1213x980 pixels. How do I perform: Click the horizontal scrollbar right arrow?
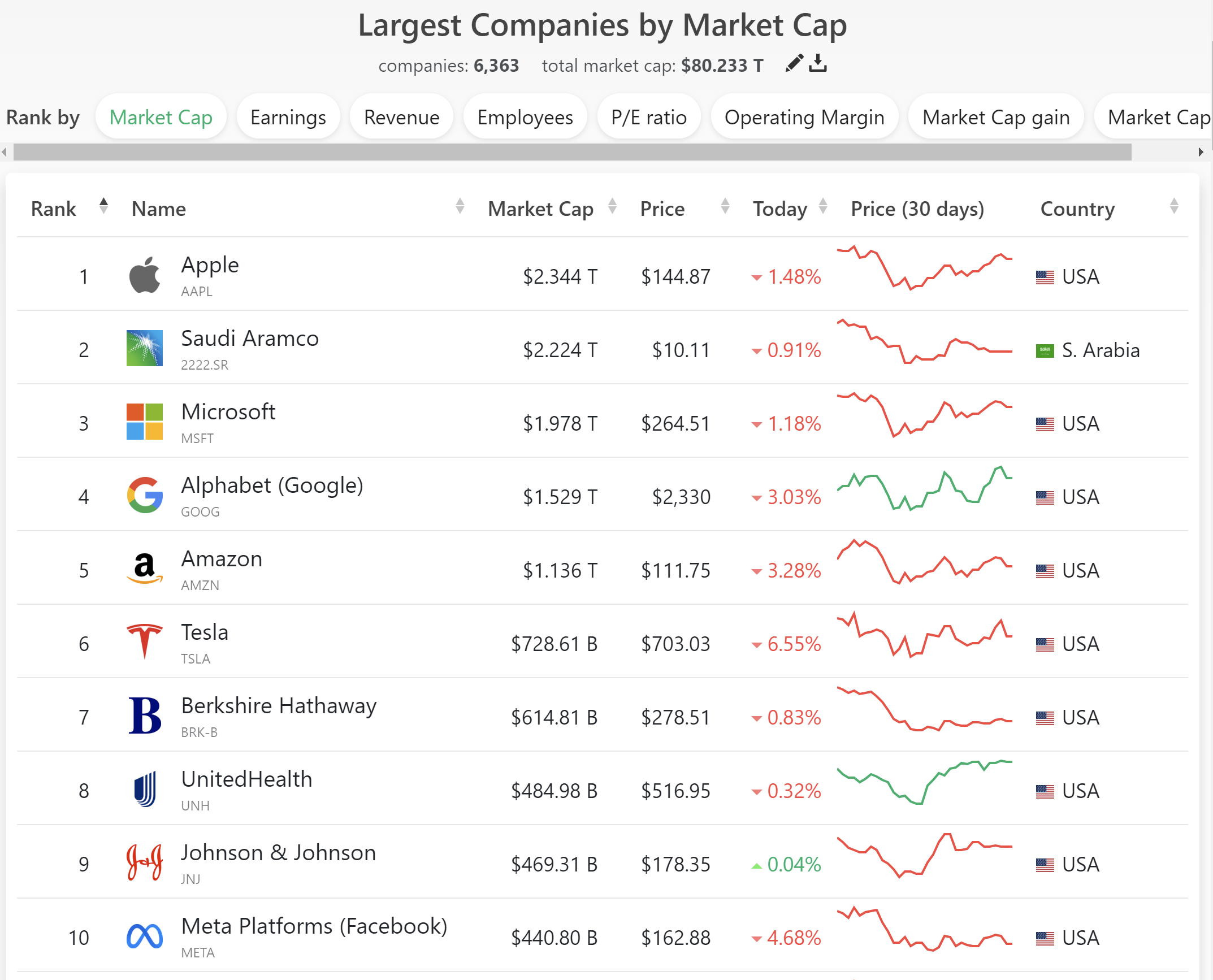1201,152
